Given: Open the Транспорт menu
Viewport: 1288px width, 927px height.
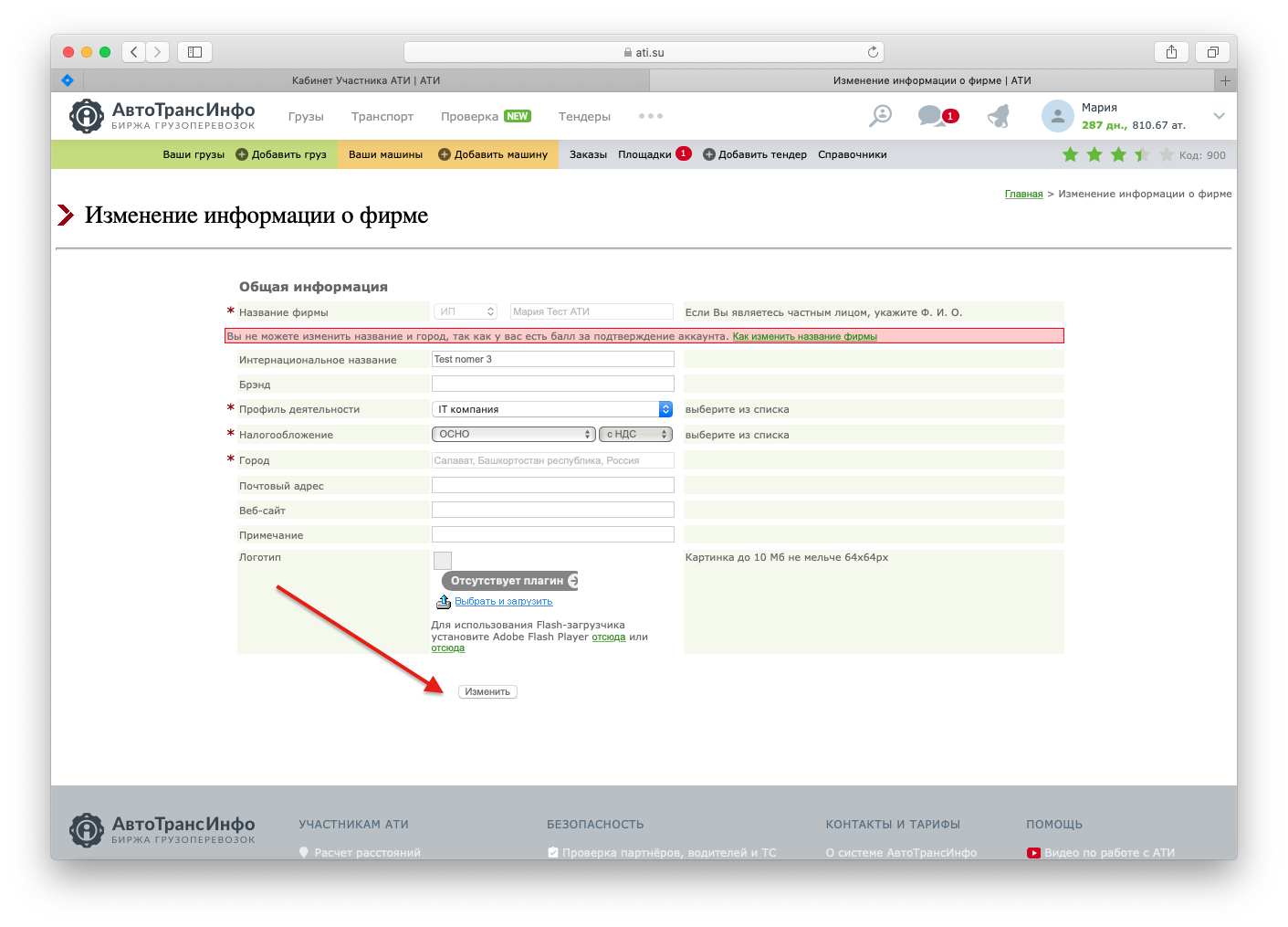Looking at the screenshot, I should point(382,116).
